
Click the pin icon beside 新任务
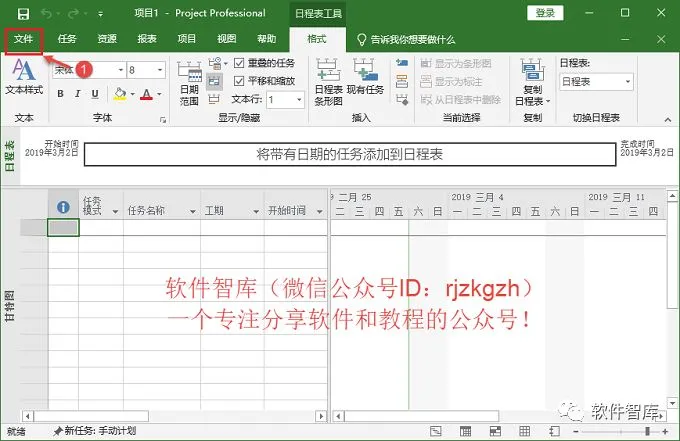click(57, 431)
